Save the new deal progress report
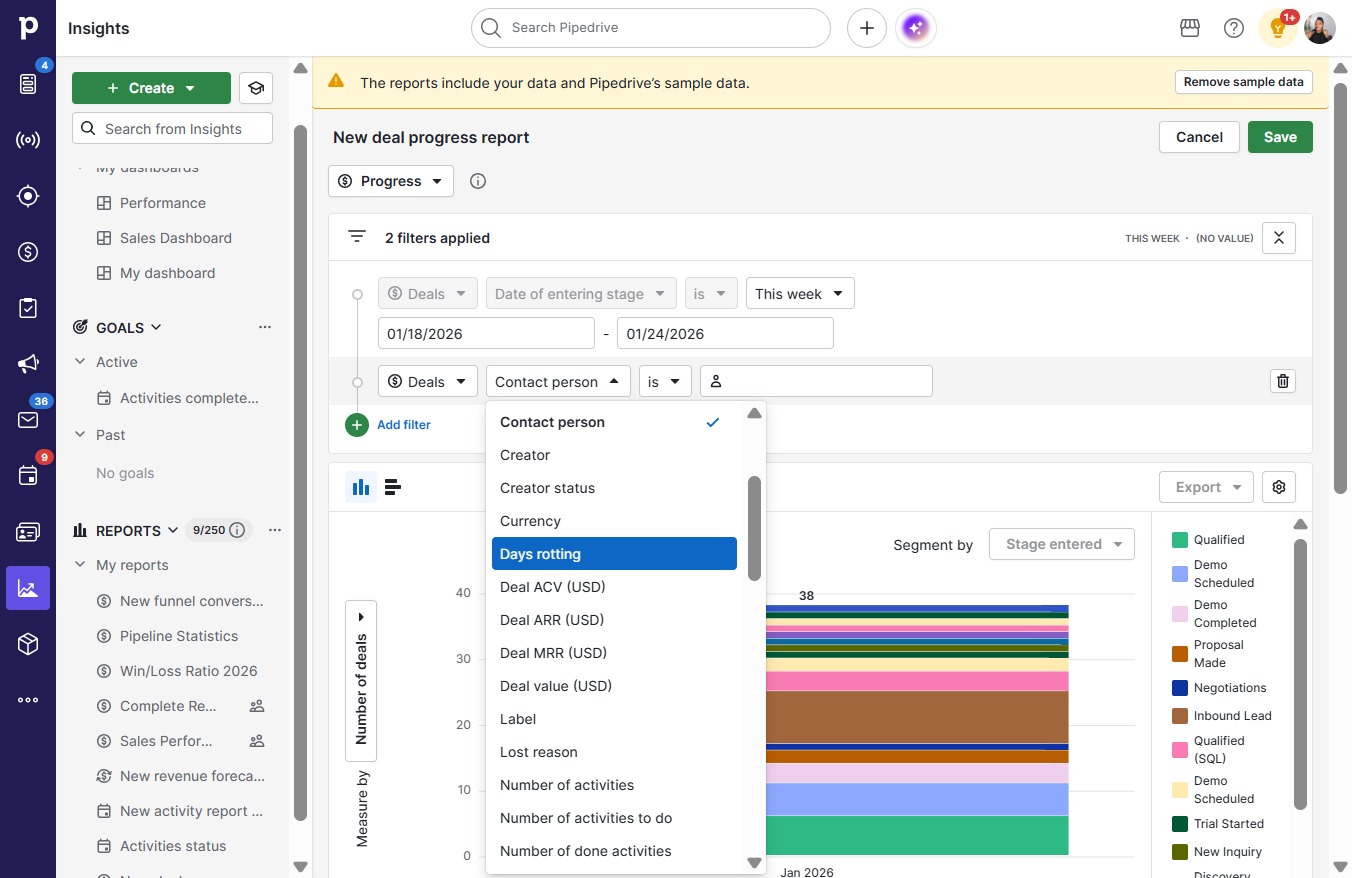 click(1280, 137)
